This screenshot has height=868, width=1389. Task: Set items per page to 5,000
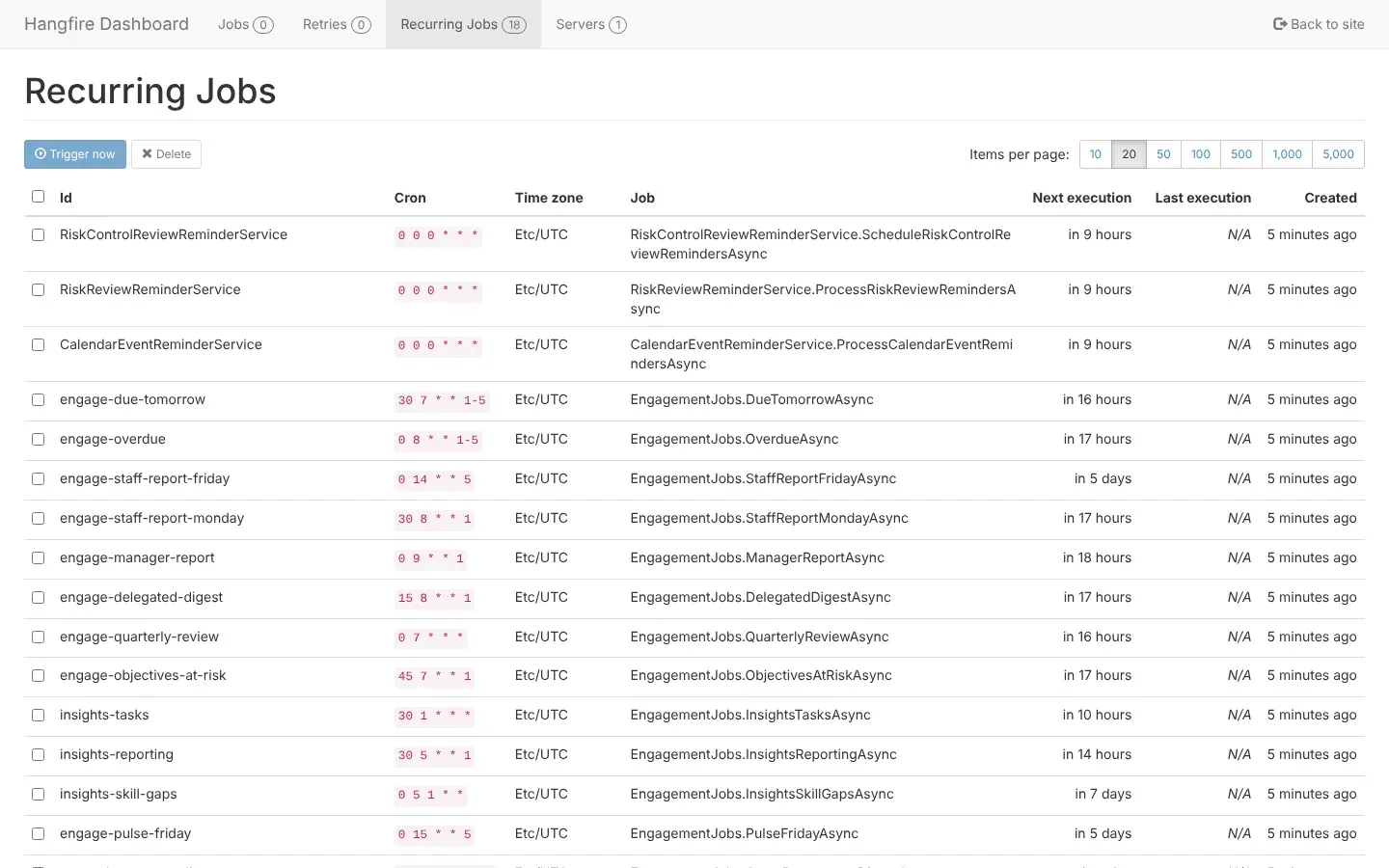click(1339, 154)
